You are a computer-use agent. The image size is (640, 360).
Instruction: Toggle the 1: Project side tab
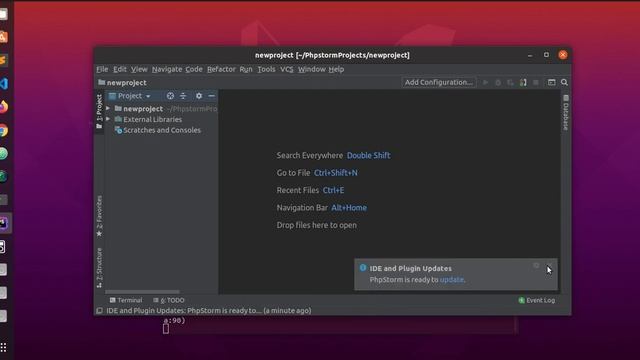pyautogui.click(x=99, y=111)
